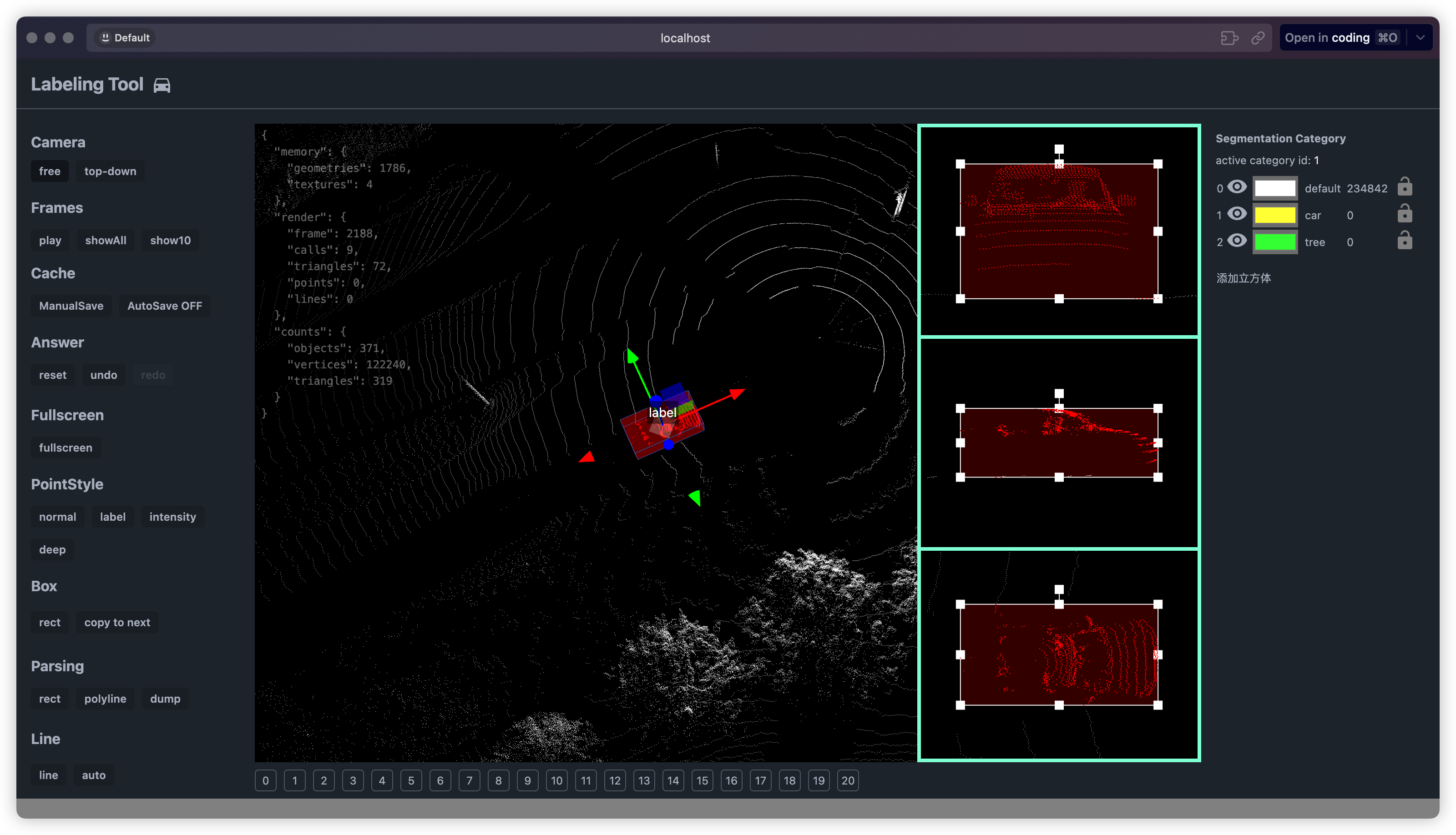Screen dimensions: 1456x835
Task: Jump to frame 7
Action: pos(469,780)
